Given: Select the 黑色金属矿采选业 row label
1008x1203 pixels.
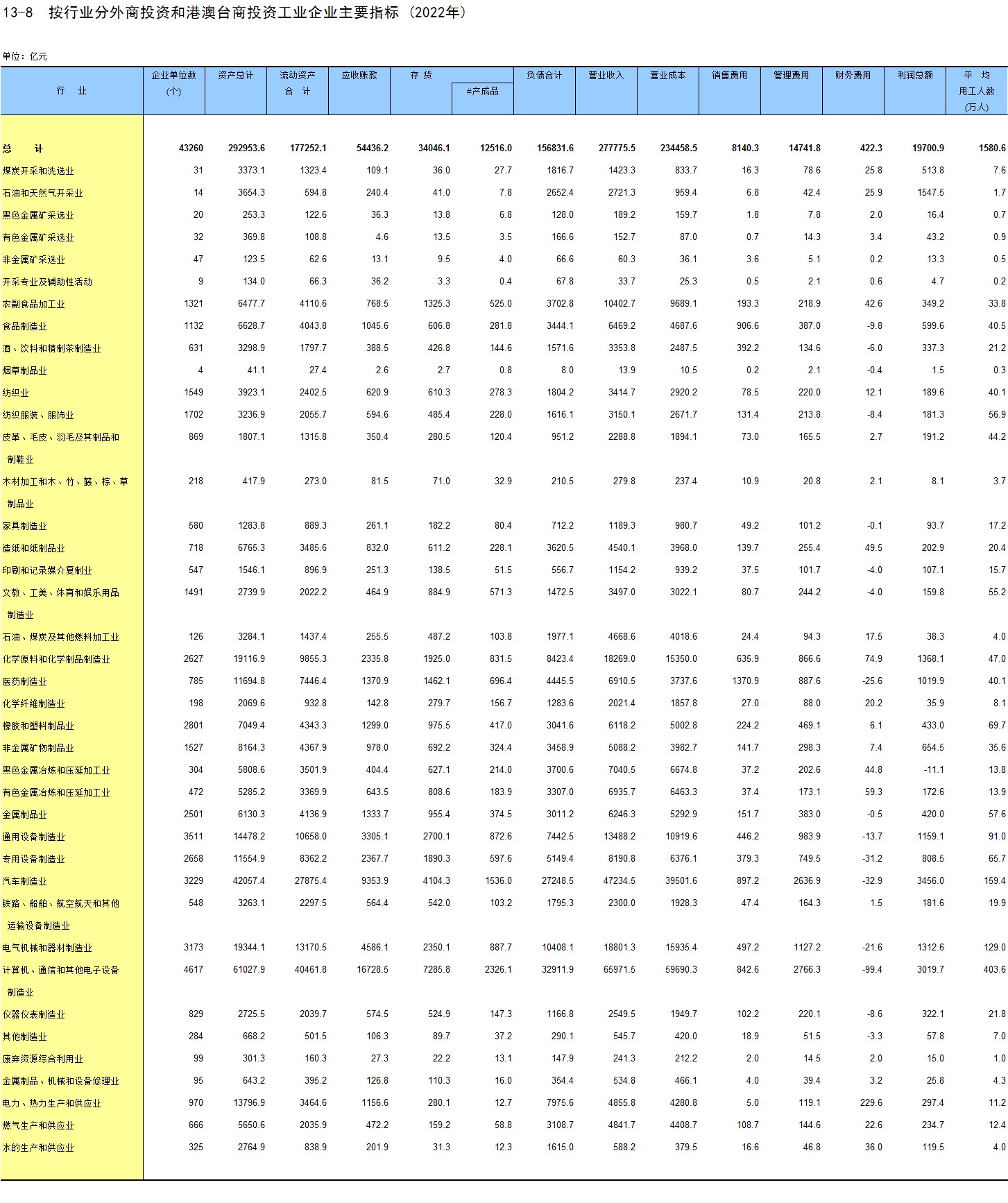Looking at the screenshot, I should (38, 215).
